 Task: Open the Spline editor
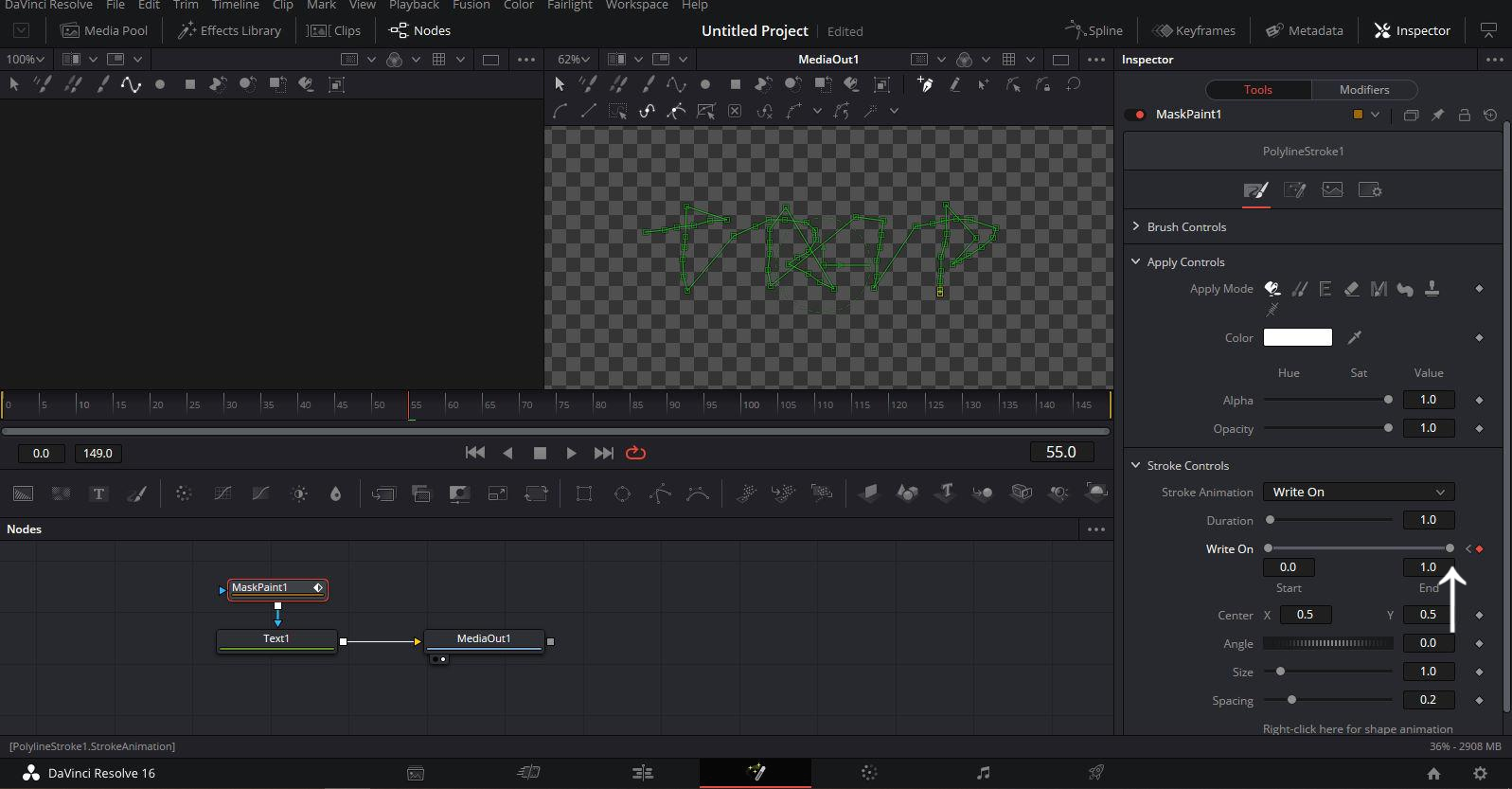pos(1094,30)
